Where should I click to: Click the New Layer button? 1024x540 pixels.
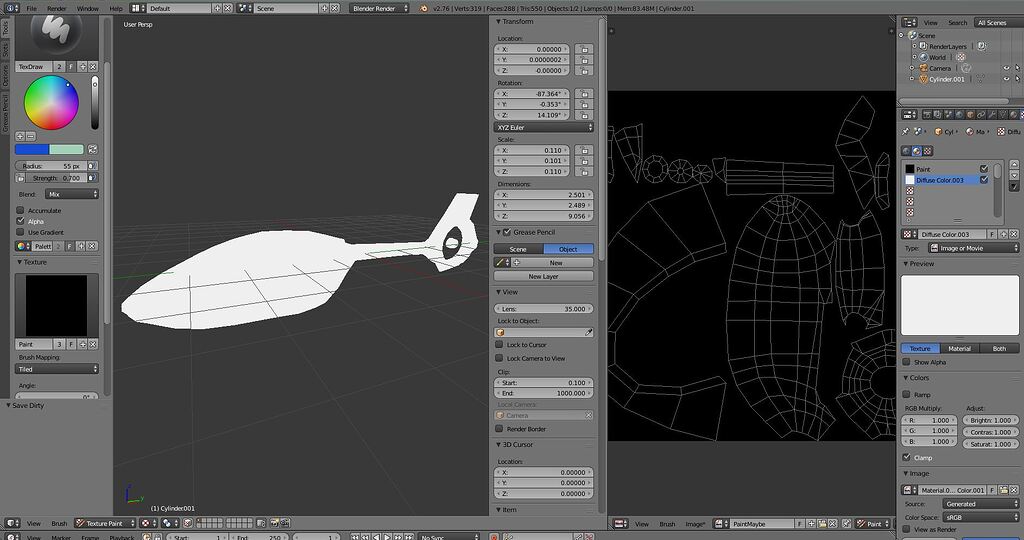(543, 276)
